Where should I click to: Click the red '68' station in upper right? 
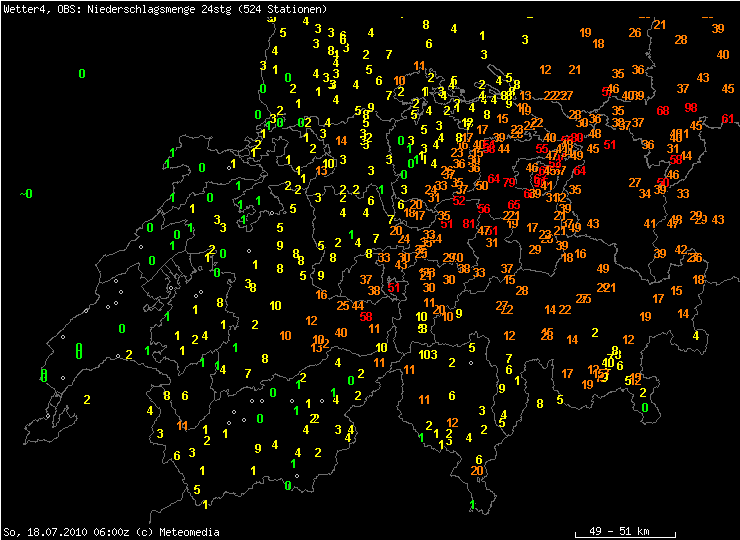click(663, 110)
